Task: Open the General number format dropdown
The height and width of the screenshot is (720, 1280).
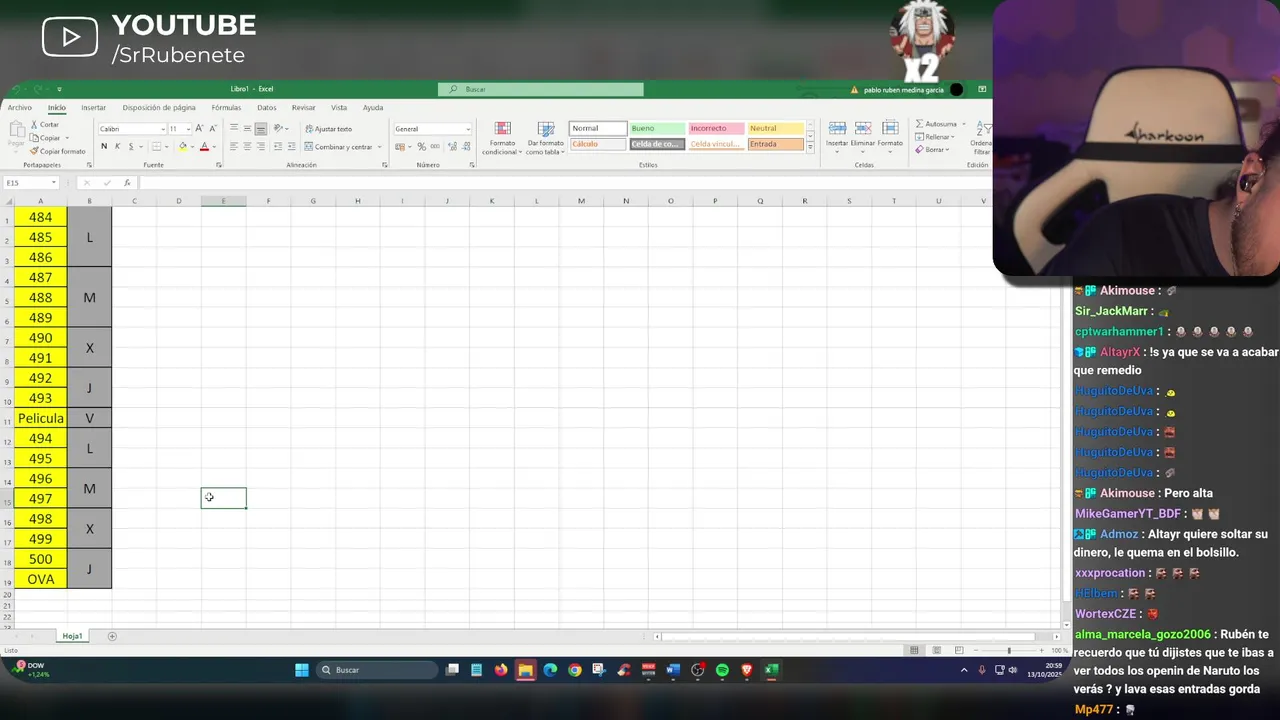Action: pos(467,129)
